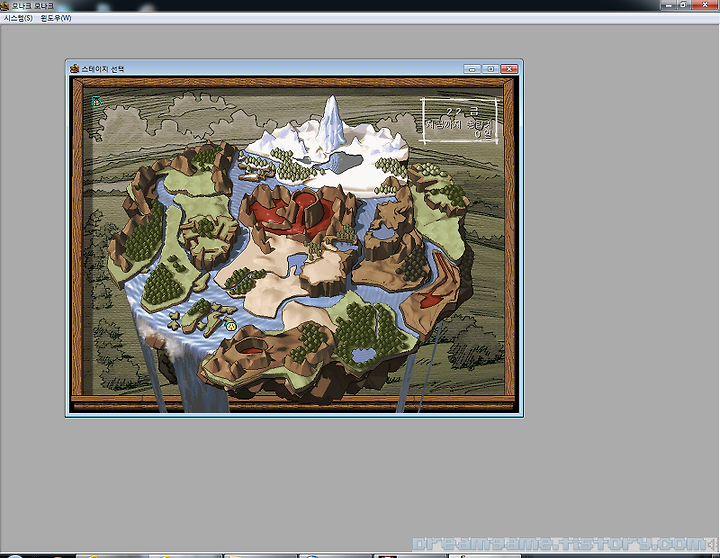Minimize the 스테이지 선택 window
The image size is (720, 558).
tap(472, 69)
